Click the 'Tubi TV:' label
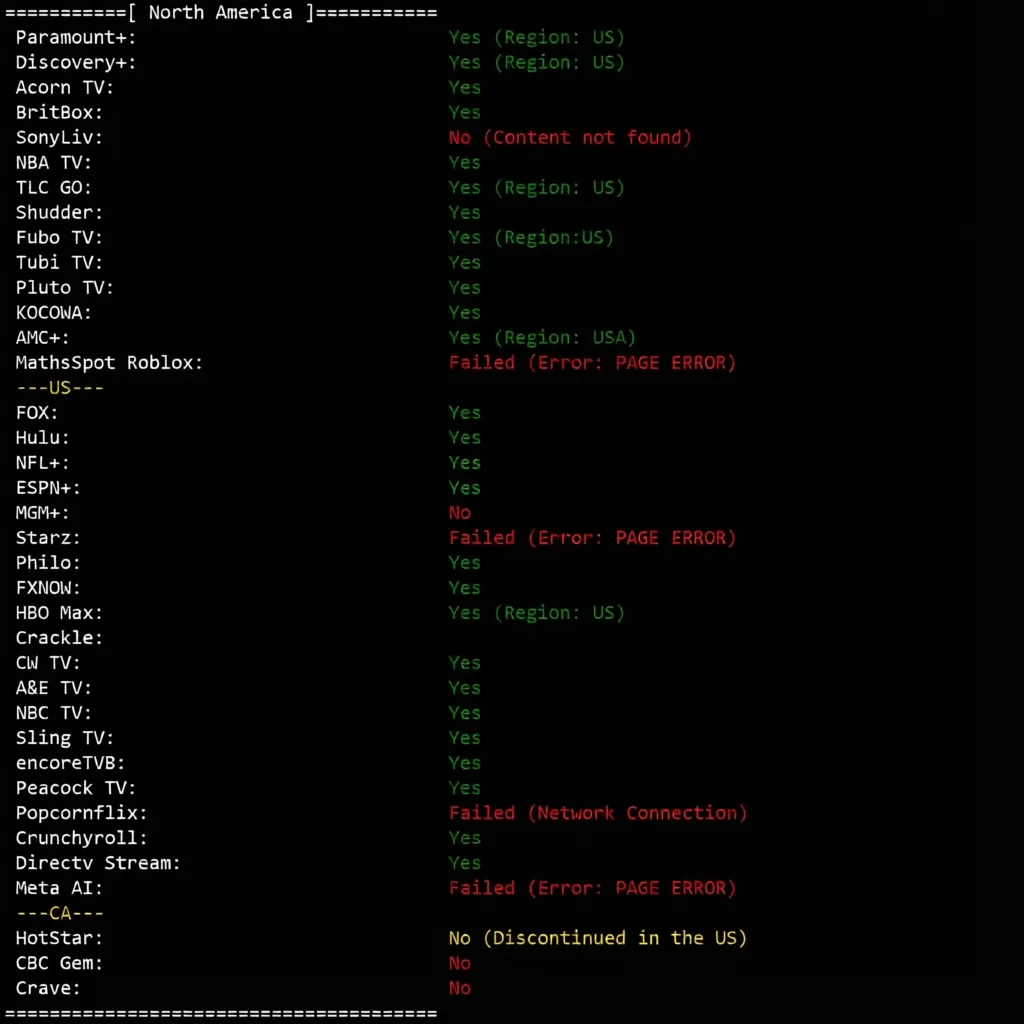1024x1024 pixels. [x=59, y=263]
